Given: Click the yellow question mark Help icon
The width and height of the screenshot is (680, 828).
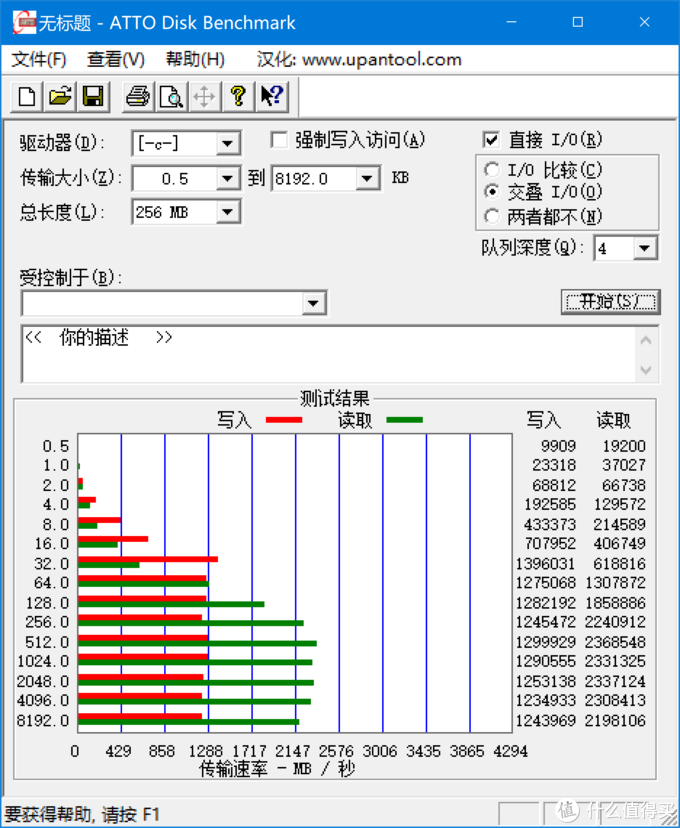Looking at the screenshot, I should point(237,96).
